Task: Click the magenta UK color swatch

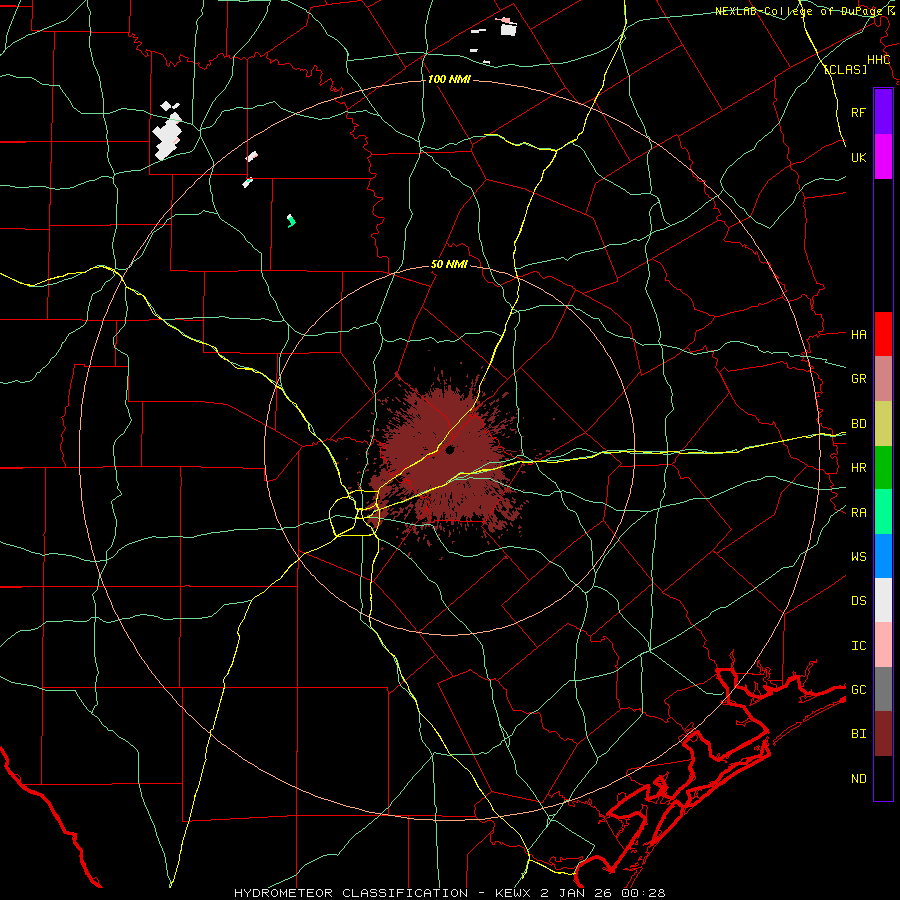Action: coord(883,157)
